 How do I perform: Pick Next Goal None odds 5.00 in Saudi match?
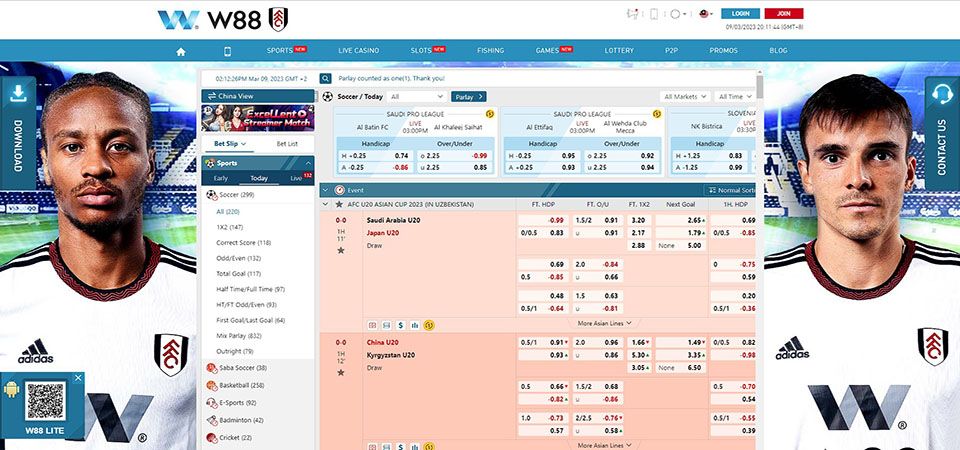(x=681, y=246)
